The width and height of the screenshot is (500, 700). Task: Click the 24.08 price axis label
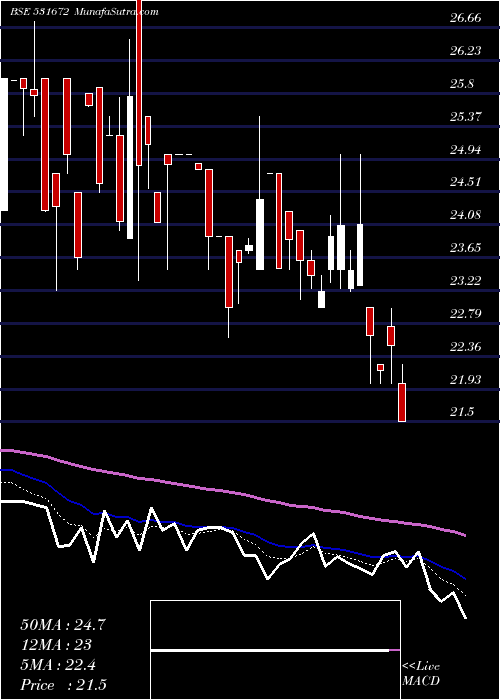point(466,215)
